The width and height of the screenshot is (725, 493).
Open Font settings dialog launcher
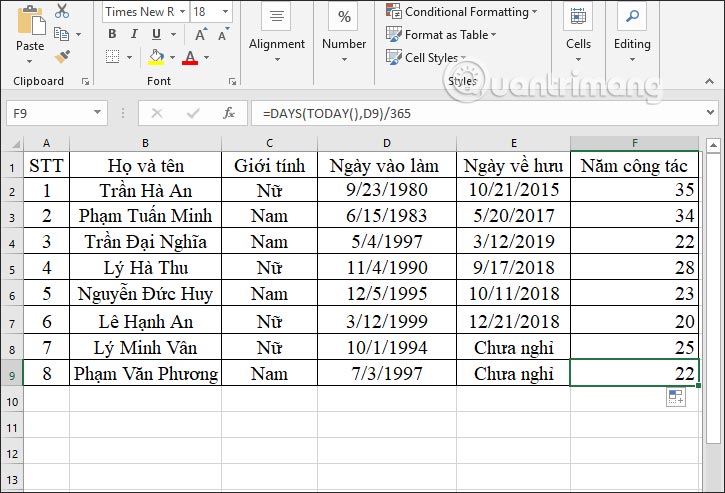232,81
